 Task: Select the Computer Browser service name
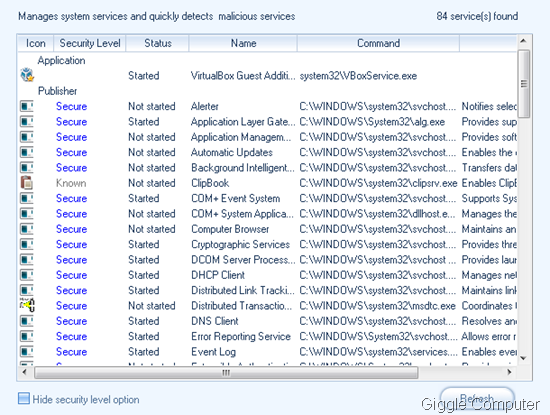[230, 229]
